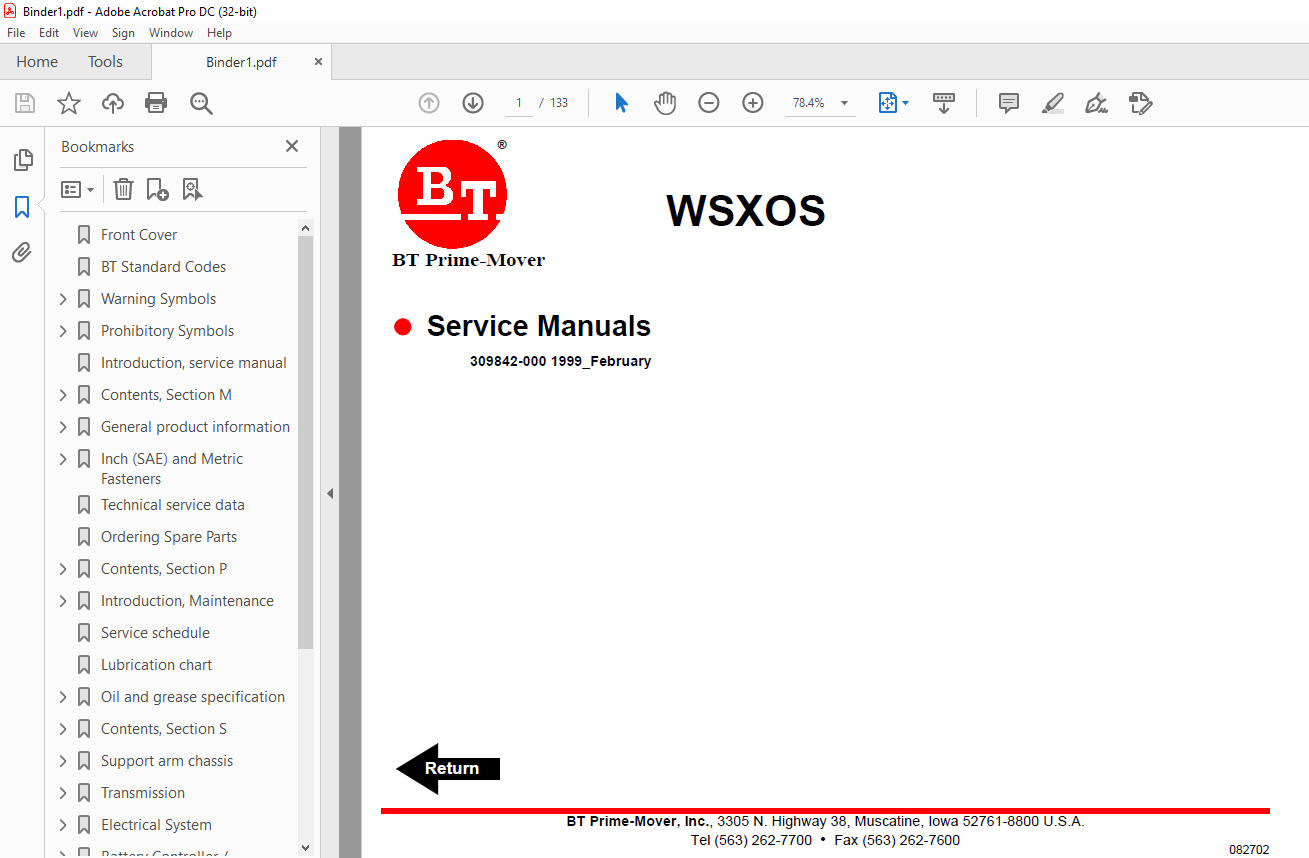Click the Save file icon

[x=25, y=103]
